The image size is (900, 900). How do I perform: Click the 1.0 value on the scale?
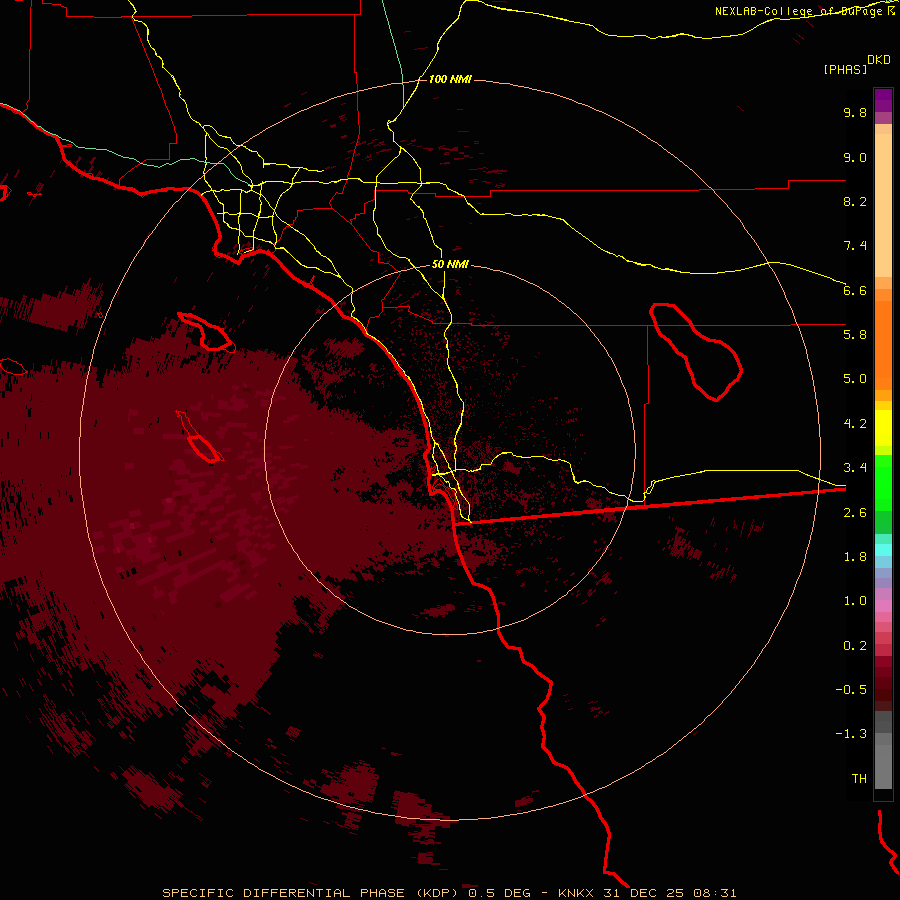(x=855, y=601)
